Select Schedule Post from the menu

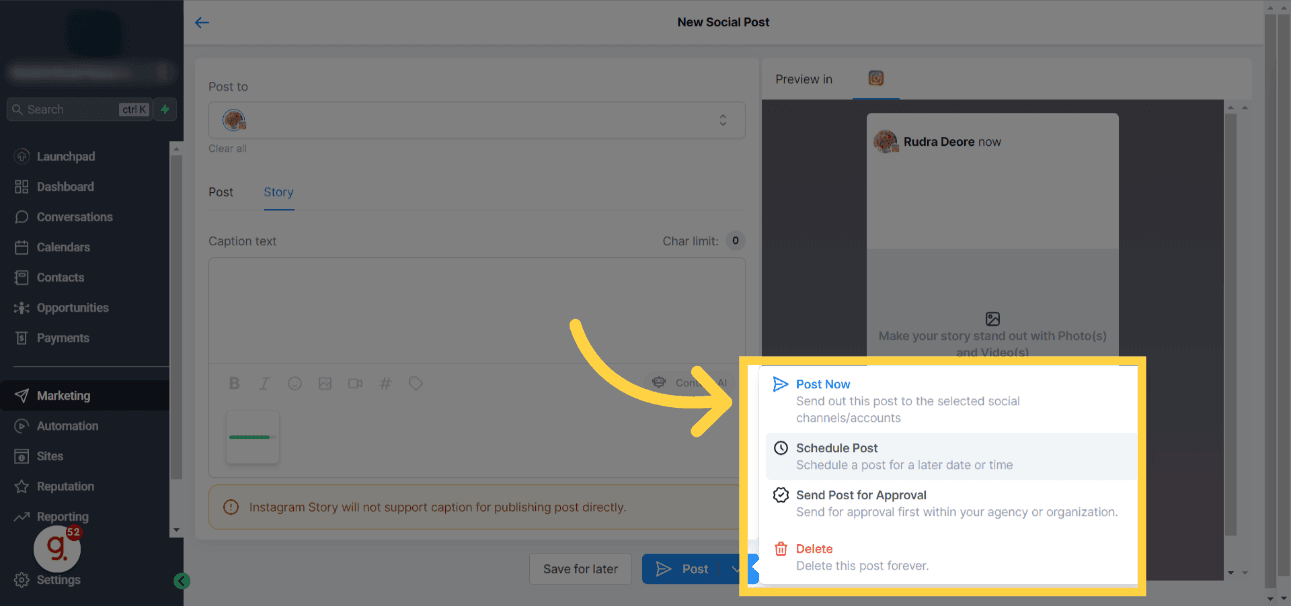coord(951,456)
